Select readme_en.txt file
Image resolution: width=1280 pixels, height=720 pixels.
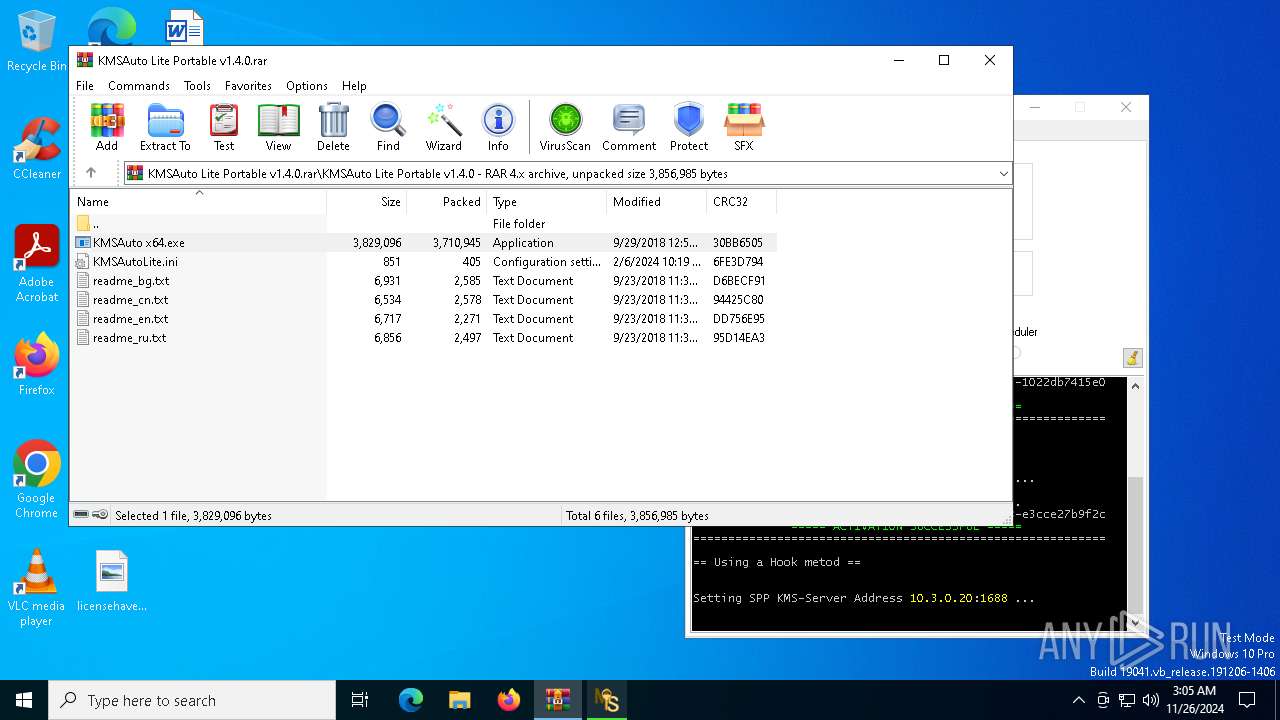[424, 319]
